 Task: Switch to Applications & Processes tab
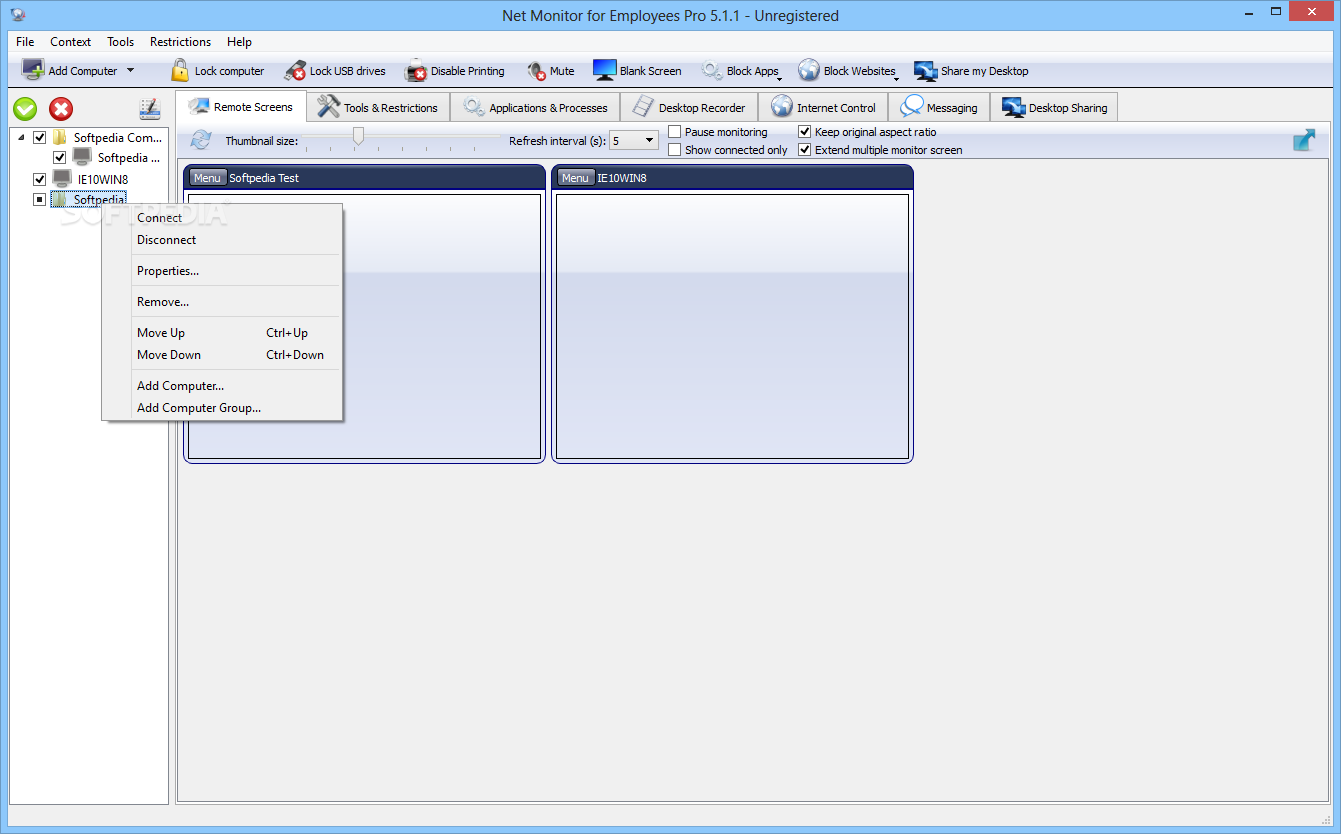click(x=535, y=107)
